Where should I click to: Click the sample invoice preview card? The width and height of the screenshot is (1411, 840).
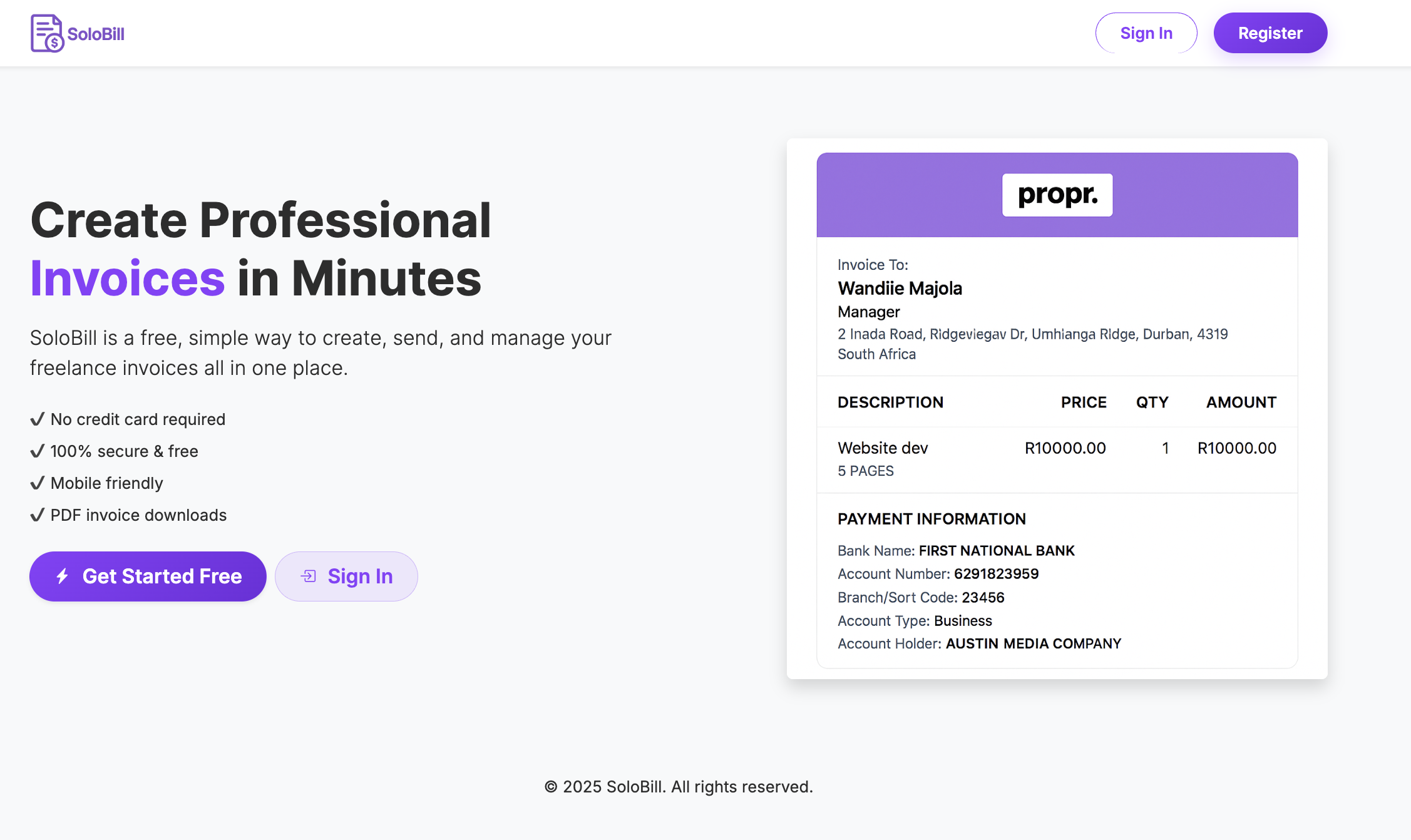click(1057, 409)
